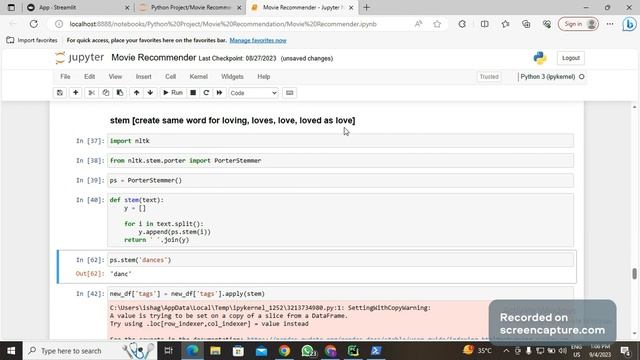Image resolution: width=640 pixels, height=360 pixels.
Task: Click the Jupyter logo
Action: point(80,58)
